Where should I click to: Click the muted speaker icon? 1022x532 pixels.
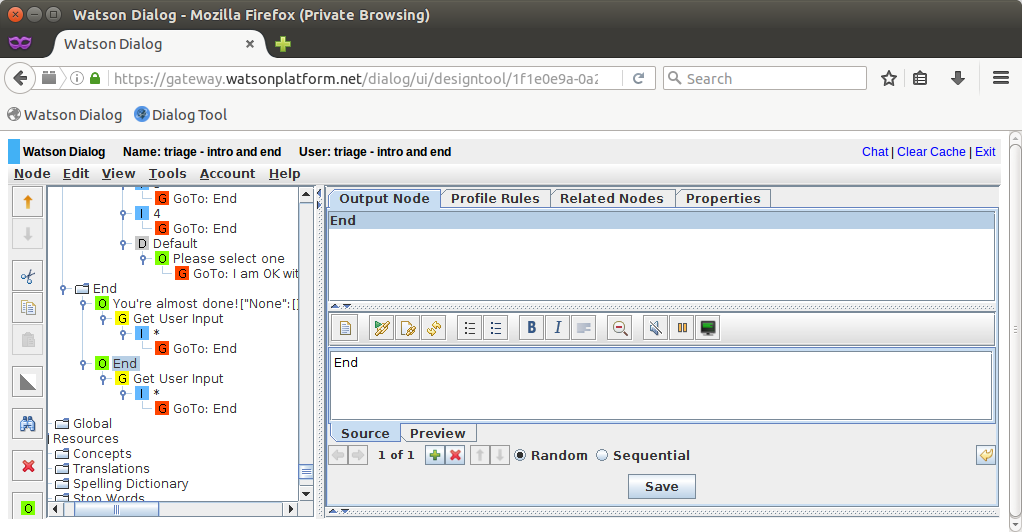(x=655, y=328)
